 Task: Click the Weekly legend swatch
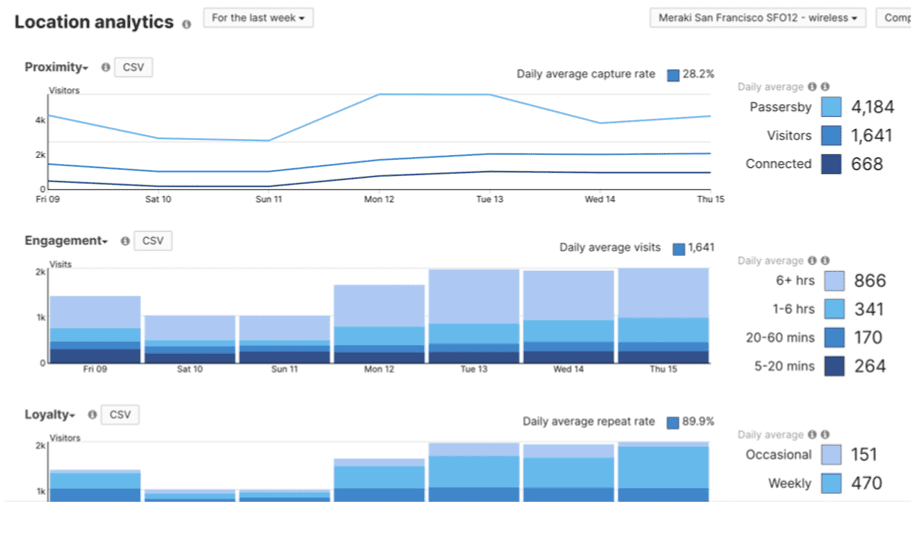[x=831, y=483]
